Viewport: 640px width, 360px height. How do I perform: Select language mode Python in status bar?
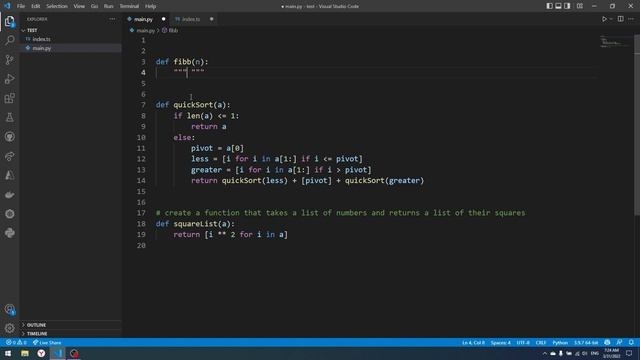click(560, 342)
